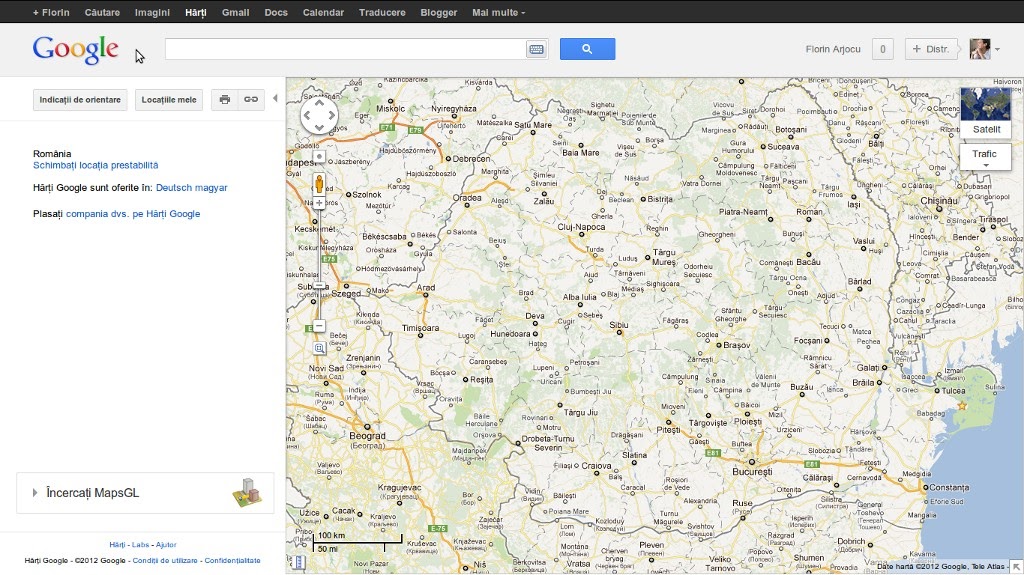The width and height of the screenshot is (1024, 575).
Task: Open Traducere from the top bar
Action: tap(382, 12)
